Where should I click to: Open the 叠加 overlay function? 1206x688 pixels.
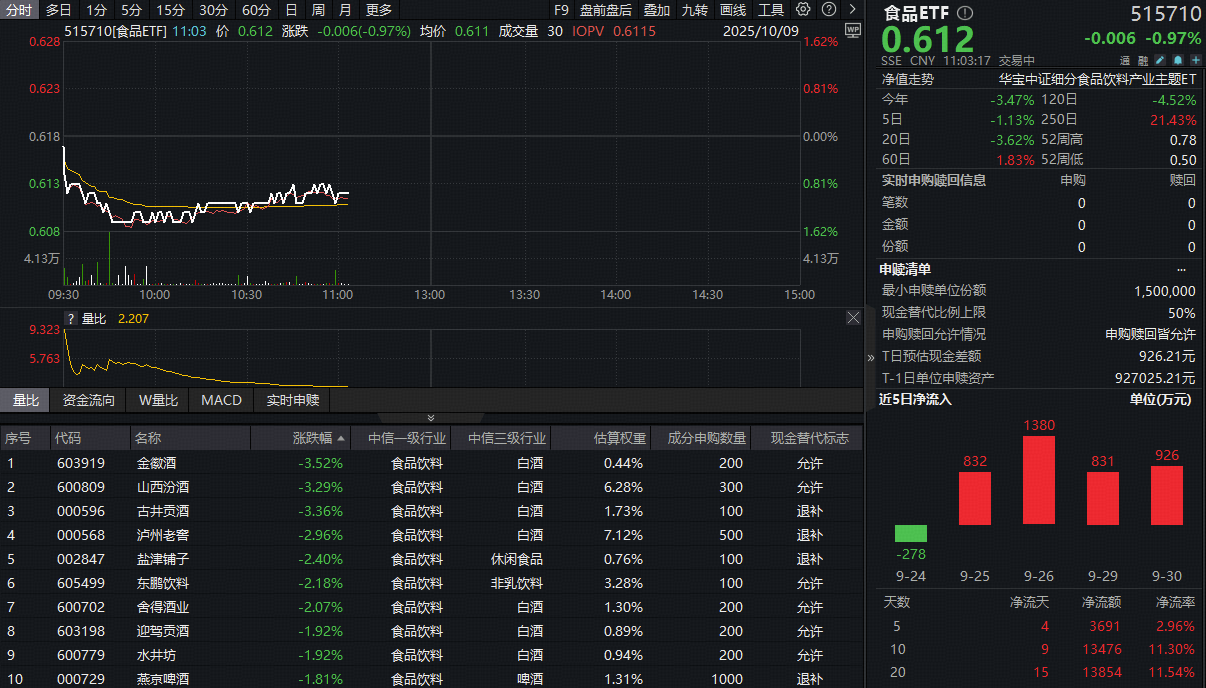click(656, 11)
